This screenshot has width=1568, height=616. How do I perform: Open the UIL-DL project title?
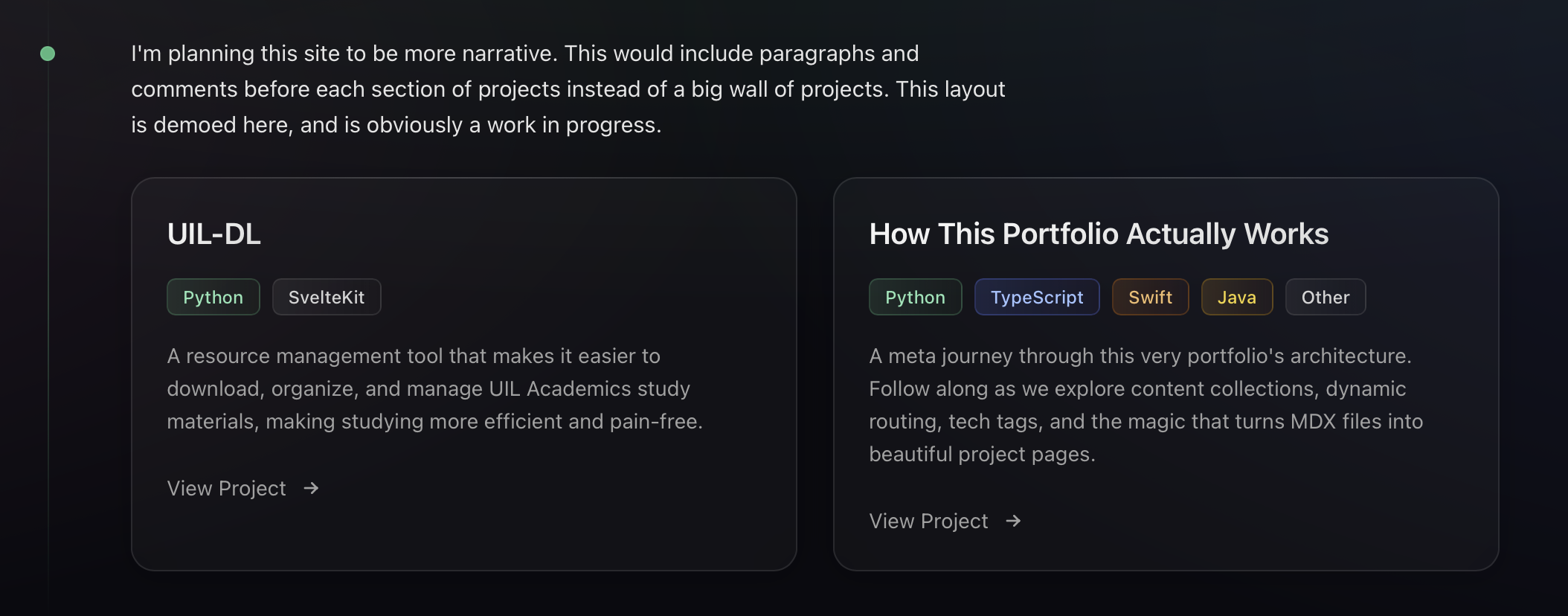tap(214, 234)
